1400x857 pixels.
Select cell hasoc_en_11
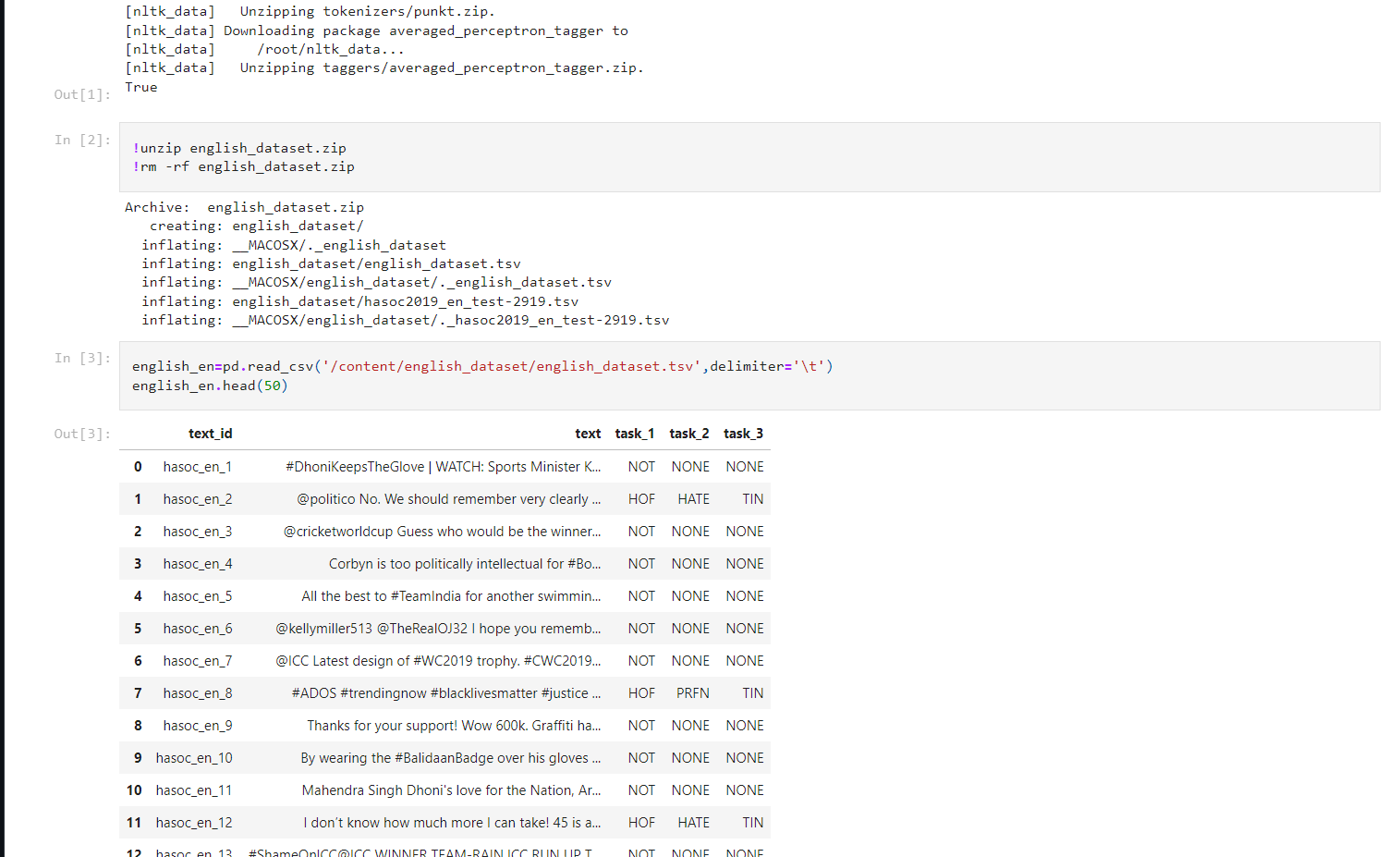194,790
